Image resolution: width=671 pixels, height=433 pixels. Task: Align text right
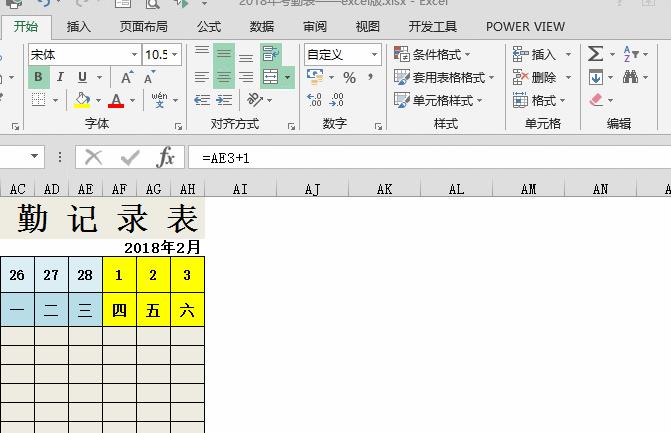tap(246, 77)
